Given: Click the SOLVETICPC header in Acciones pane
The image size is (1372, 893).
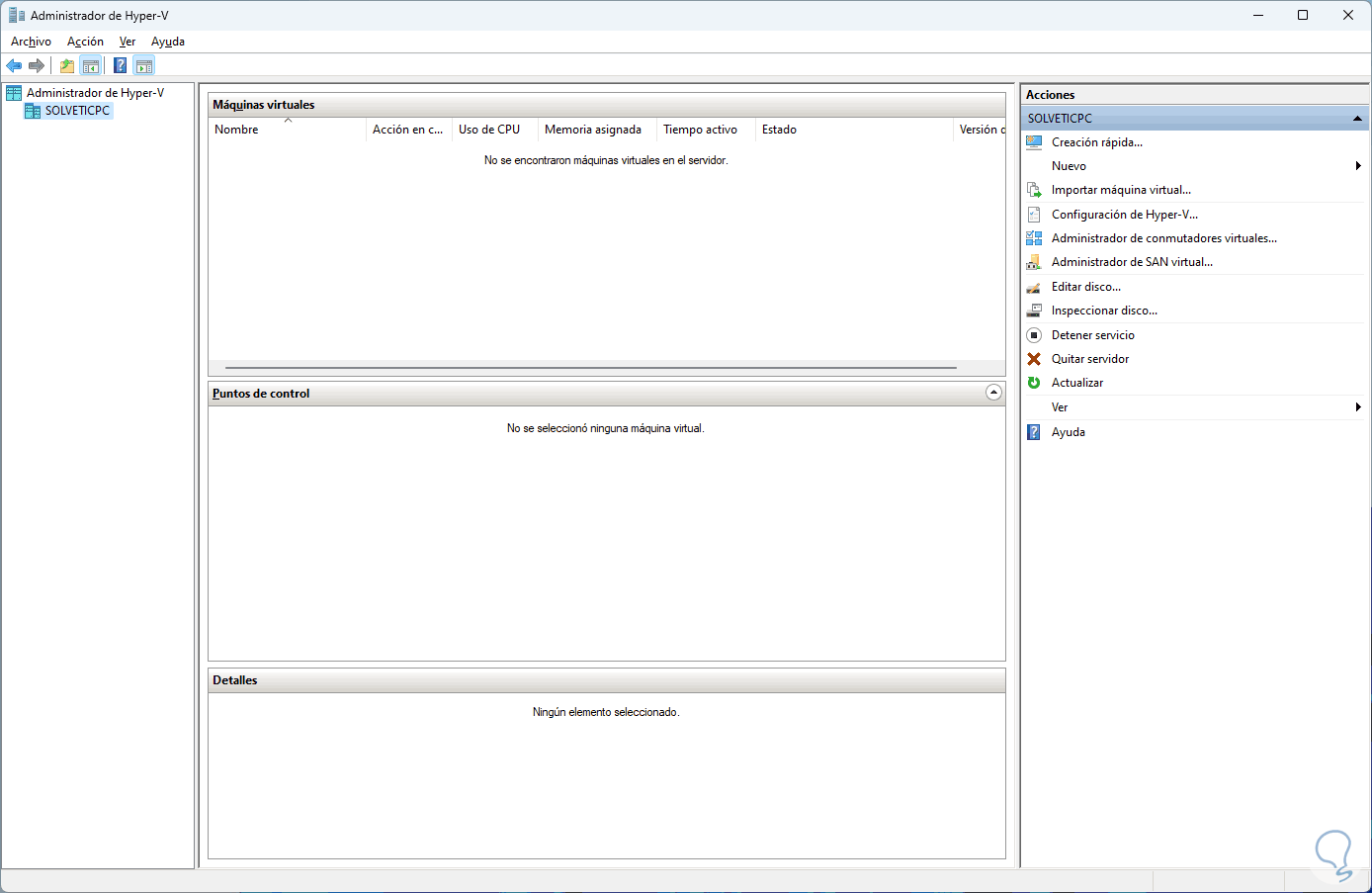Looking at the screenshot, I should point(1194,119).
